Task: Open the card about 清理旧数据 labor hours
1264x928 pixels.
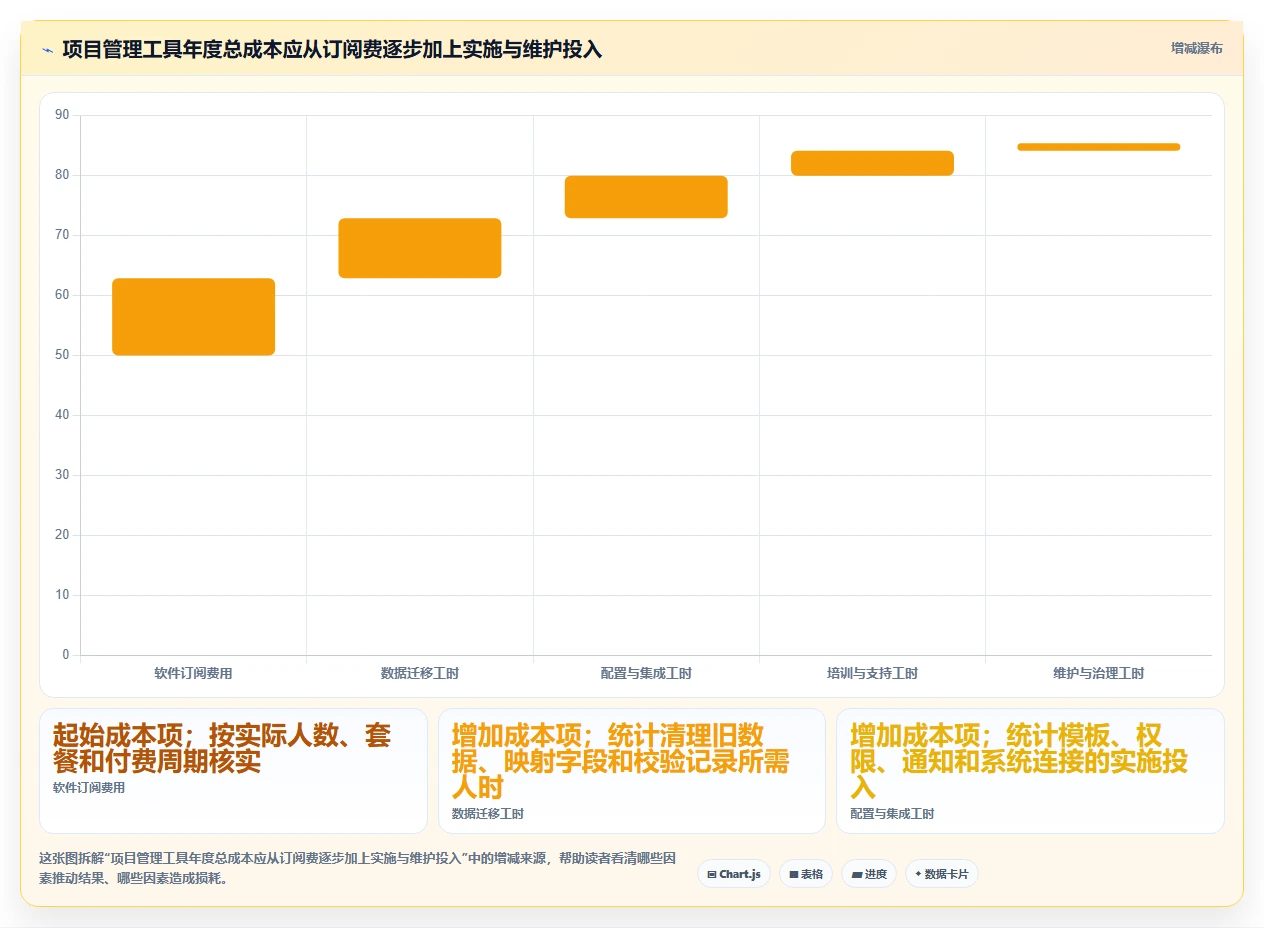Action: point(632,771)
